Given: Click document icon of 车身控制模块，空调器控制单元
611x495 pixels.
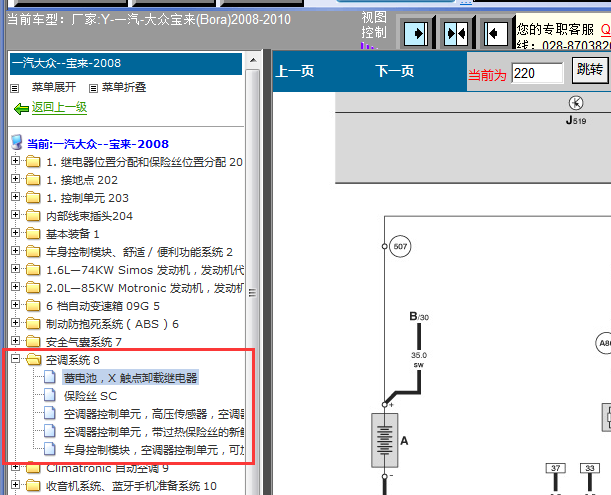Looking at the screenshot, I should pos(49,449).
